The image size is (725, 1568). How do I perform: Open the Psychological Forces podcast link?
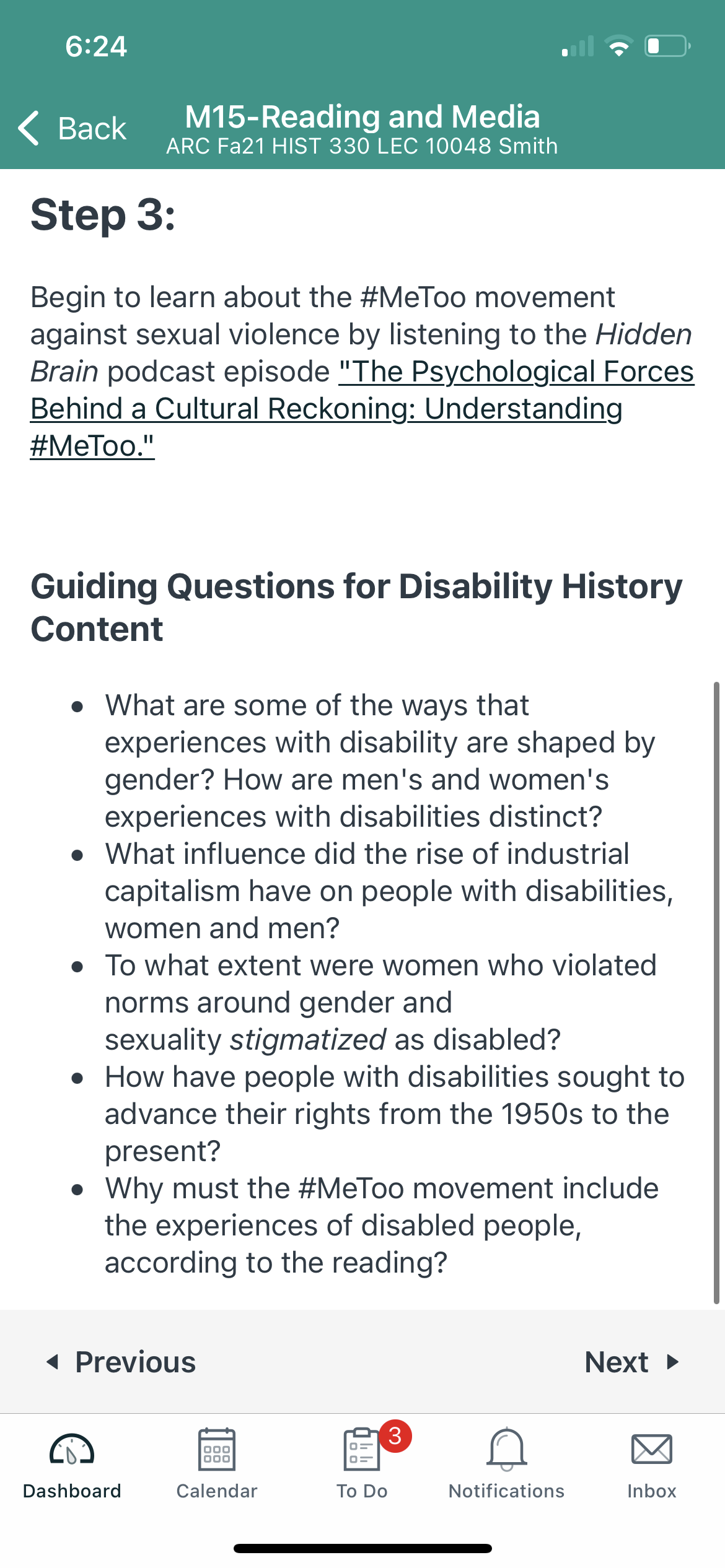point(362,408)
